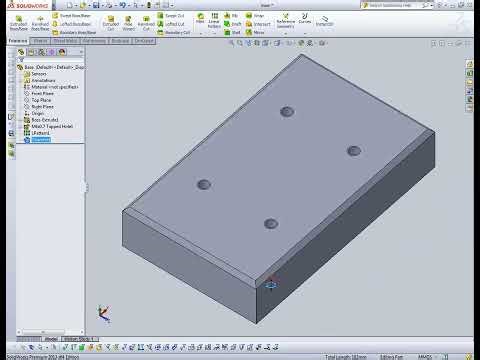
Task: Click the feature tree horizontal scrollbar
Action: [x=51, y=332]
